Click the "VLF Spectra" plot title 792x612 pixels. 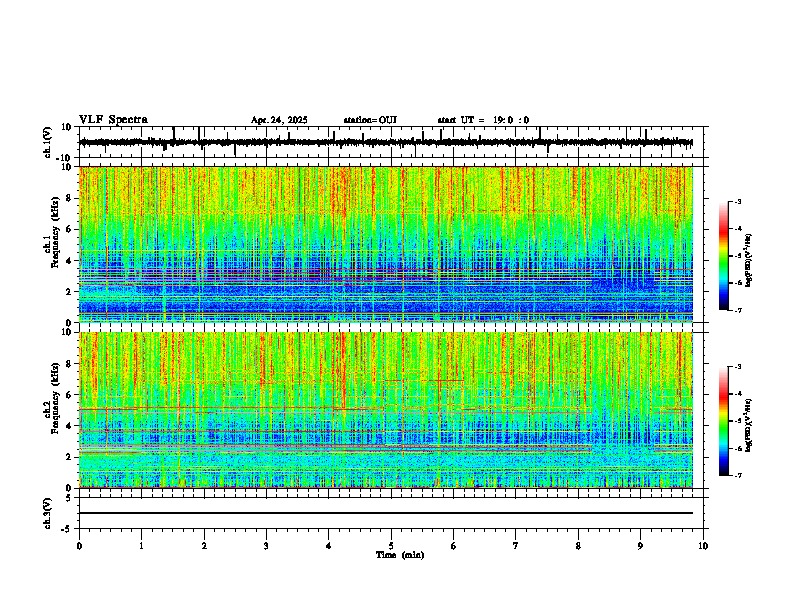click(113, 120)
